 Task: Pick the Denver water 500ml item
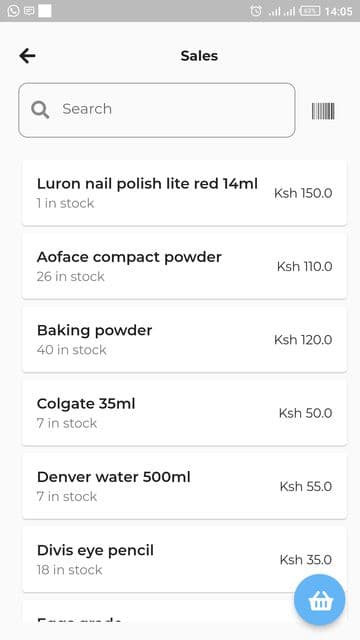coord(184,486)
